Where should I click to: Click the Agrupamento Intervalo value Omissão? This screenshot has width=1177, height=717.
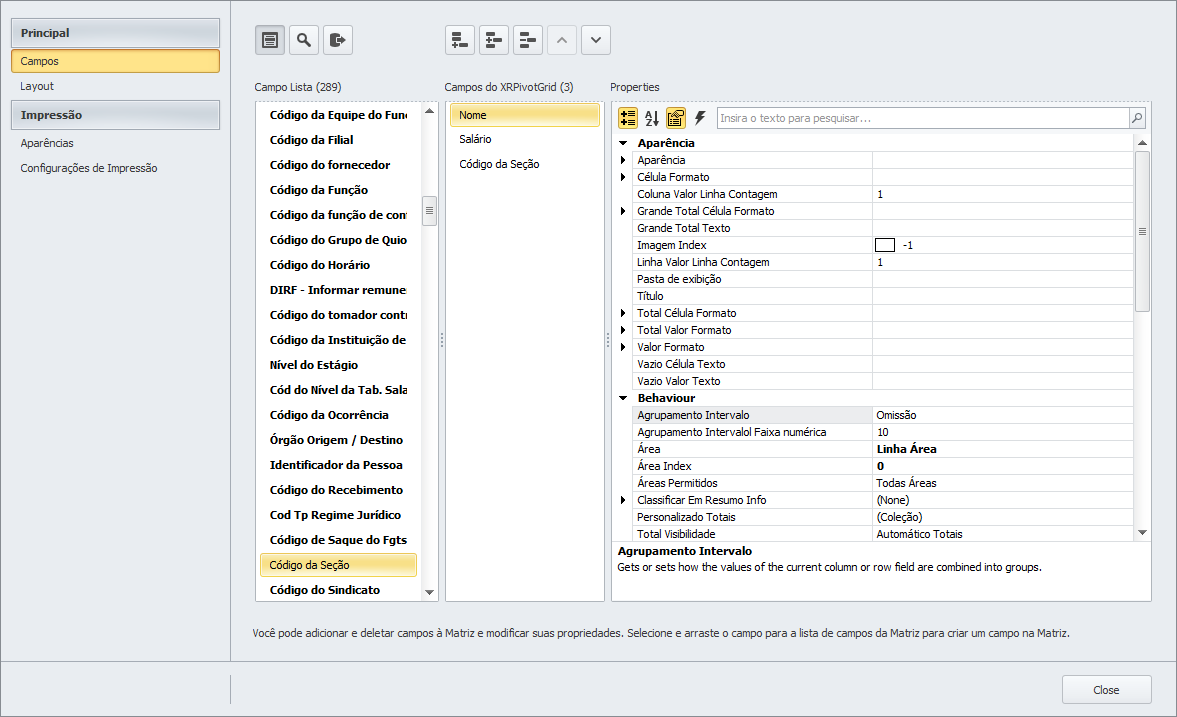[1003, 415]
